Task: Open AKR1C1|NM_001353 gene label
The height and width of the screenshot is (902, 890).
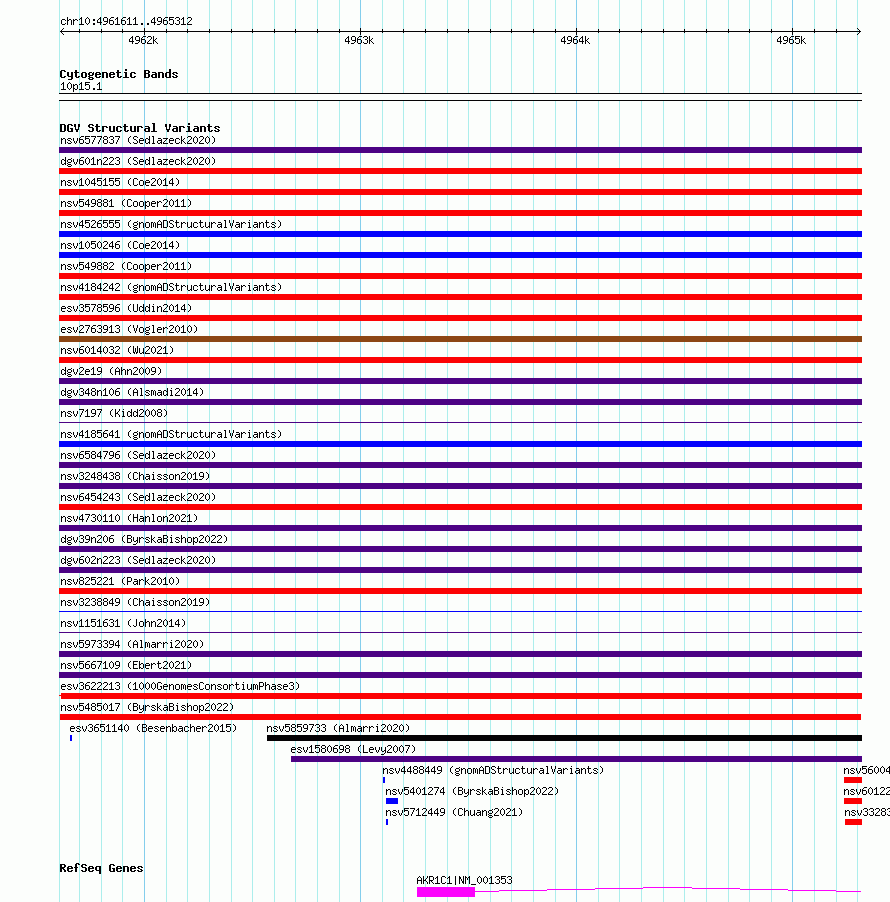Action: coord(464,880)
